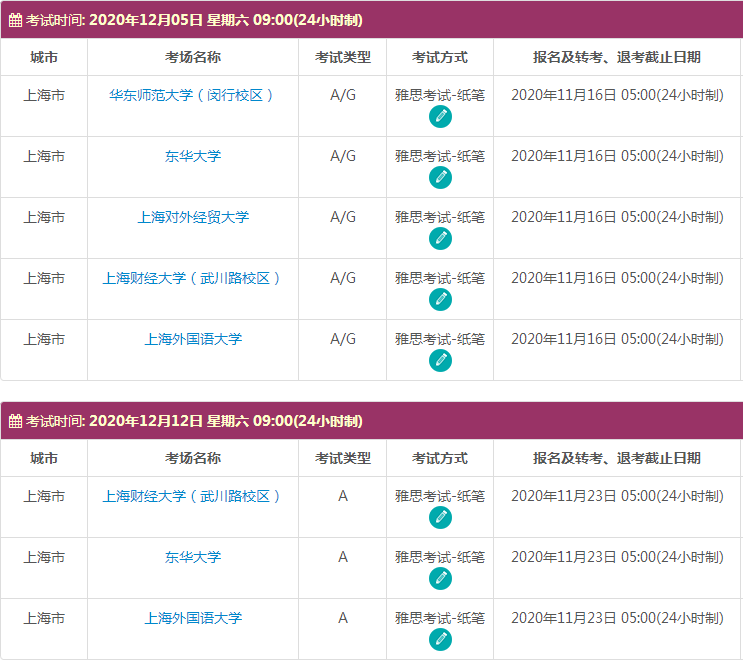The image size is (743, 661).
Task: Click pencil icon in 上海外国语大学 December 5 row
Action: click(440, 361)
